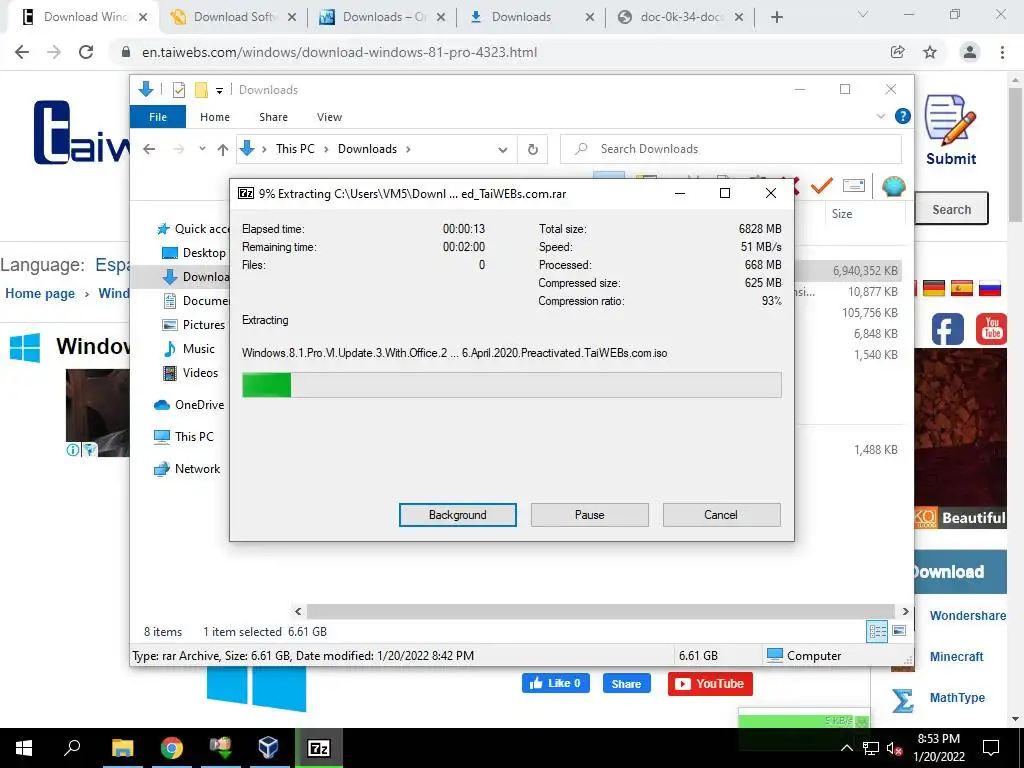Click the Explorer back arrow
Screen dimensions: 1024x768
(x=149, y=149)
